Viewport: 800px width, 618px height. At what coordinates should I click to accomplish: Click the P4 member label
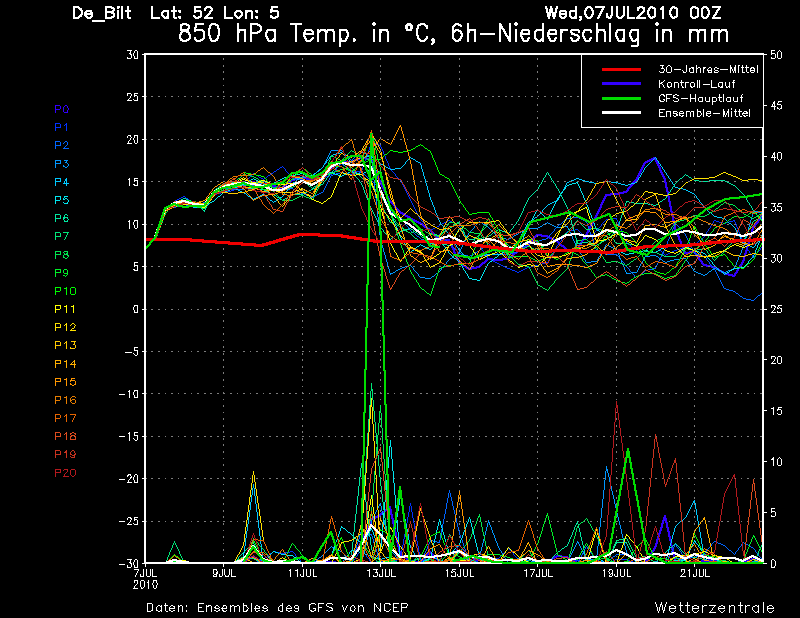point(62,182)
